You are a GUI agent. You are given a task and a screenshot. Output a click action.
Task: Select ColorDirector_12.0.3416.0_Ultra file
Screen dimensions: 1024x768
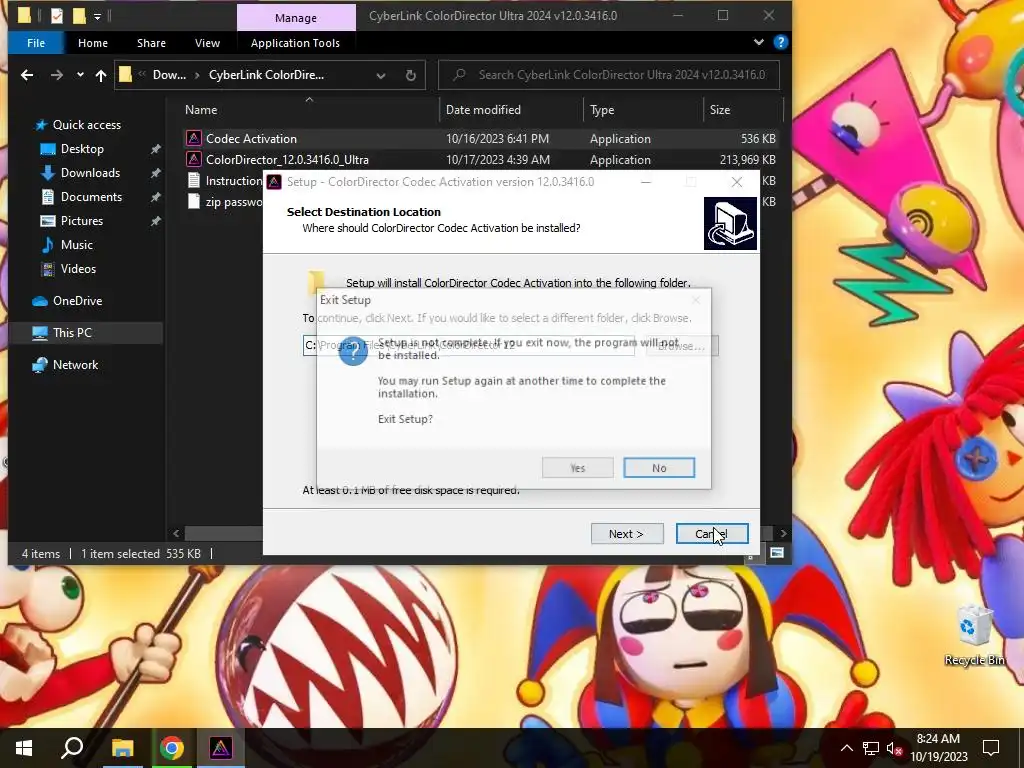(x=287, y=159)
